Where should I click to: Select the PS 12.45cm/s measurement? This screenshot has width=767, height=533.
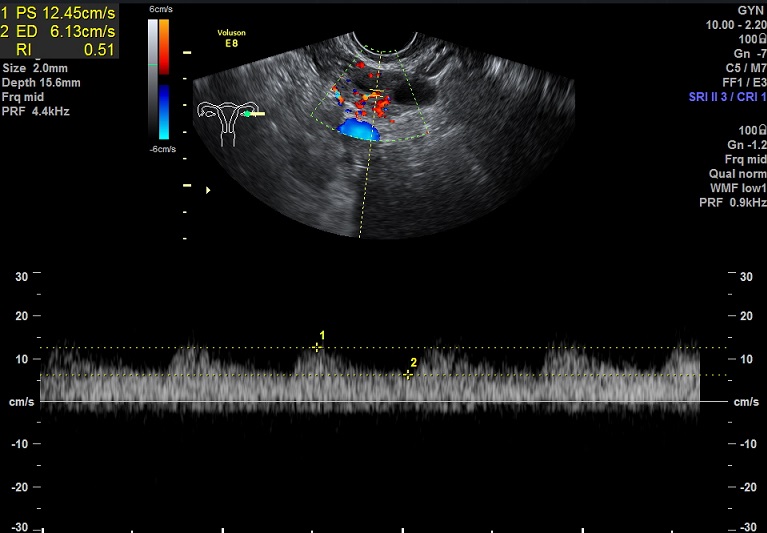pyautogui.click(x=60, y=14)
